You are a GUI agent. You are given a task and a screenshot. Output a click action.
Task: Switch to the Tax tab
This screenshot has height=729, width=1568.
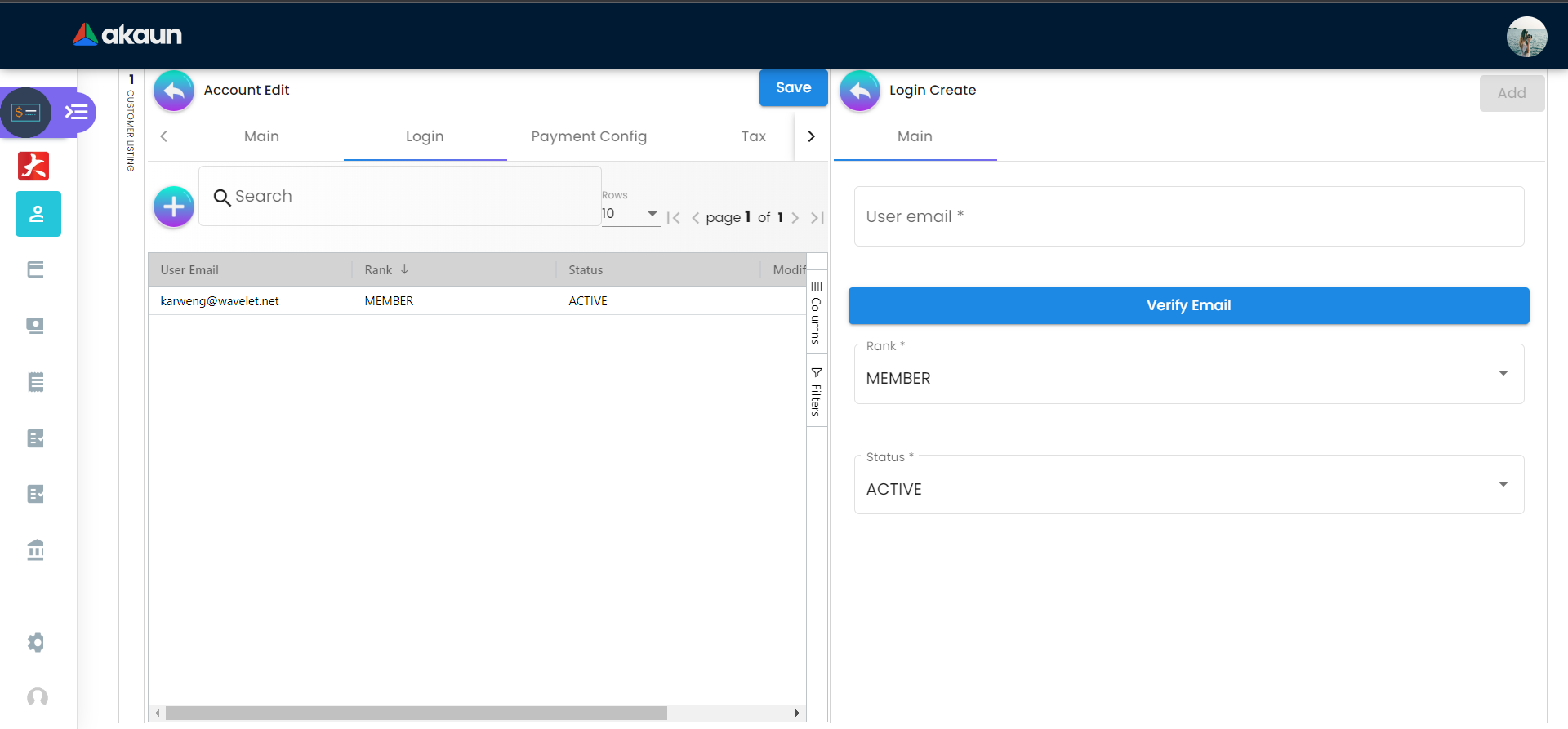(x=753, y=136)
